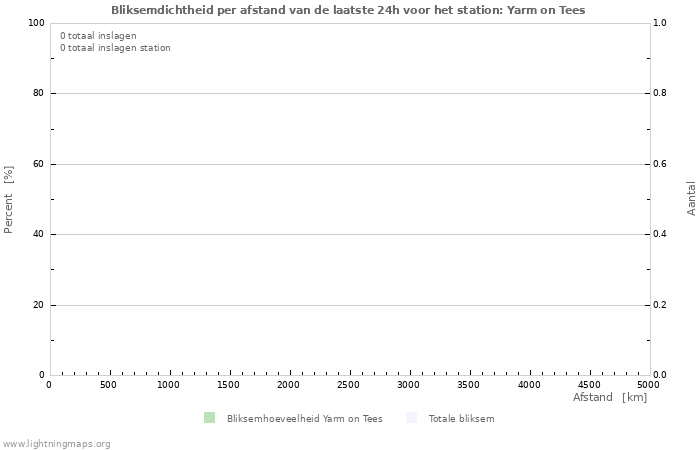Click the 60 label on percent axis
This screenshot has height=450, width=700.
tap(39, 164)
